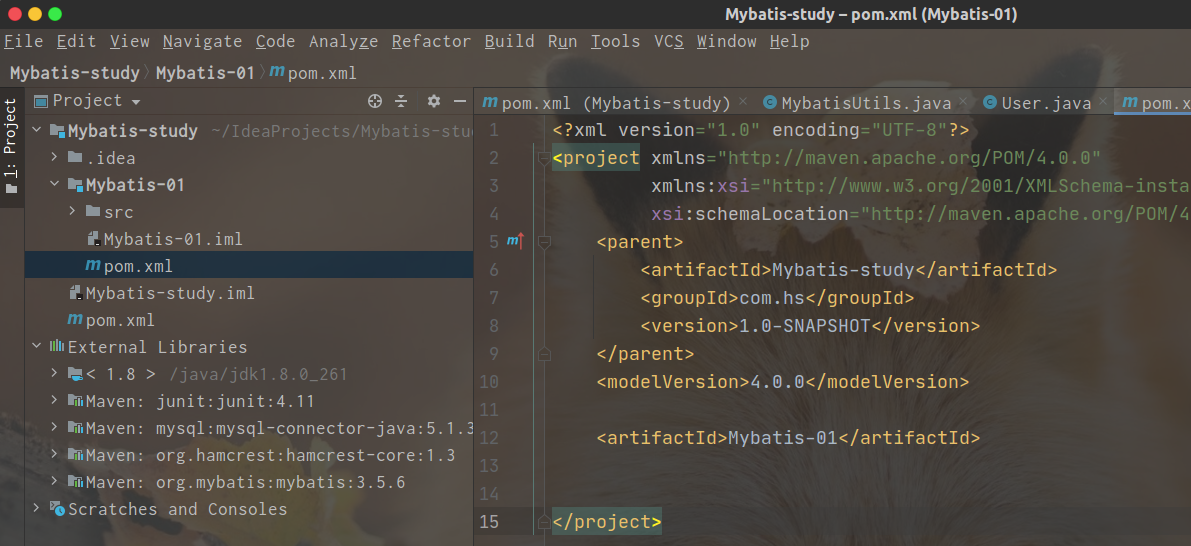Click Mybatis-01 in the breadcrumb
Viewport: 1191px width, 546px height.
[x=205, y=73]
